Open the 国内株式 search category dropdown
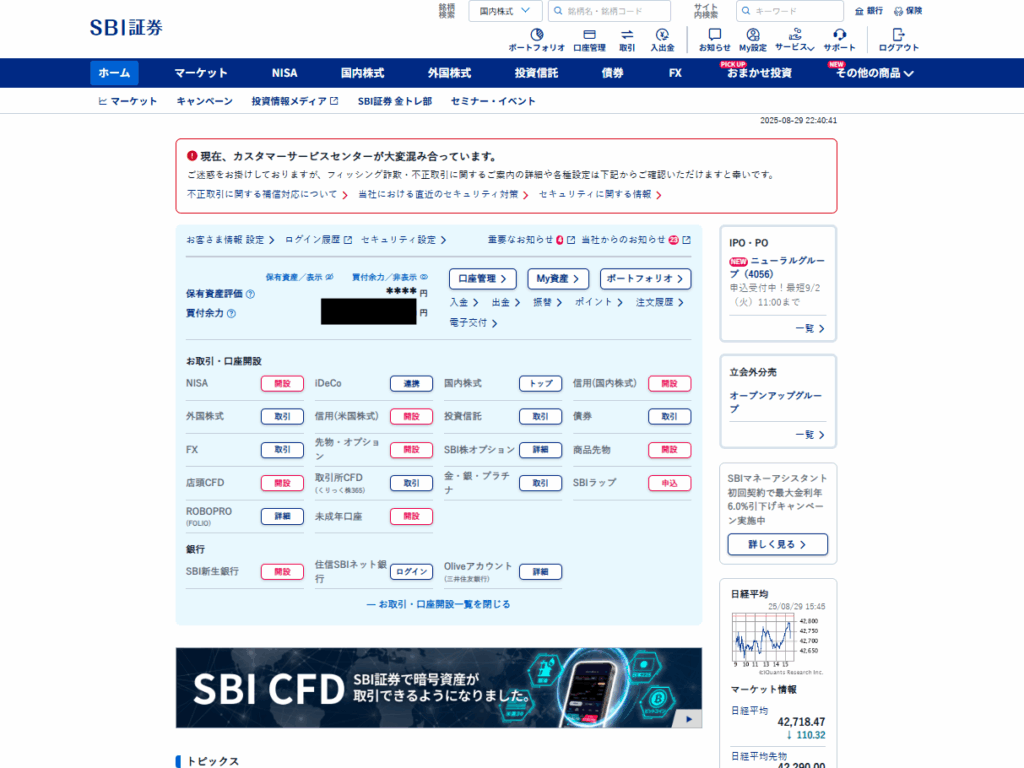1024x768 pixels. click(505, 10)
